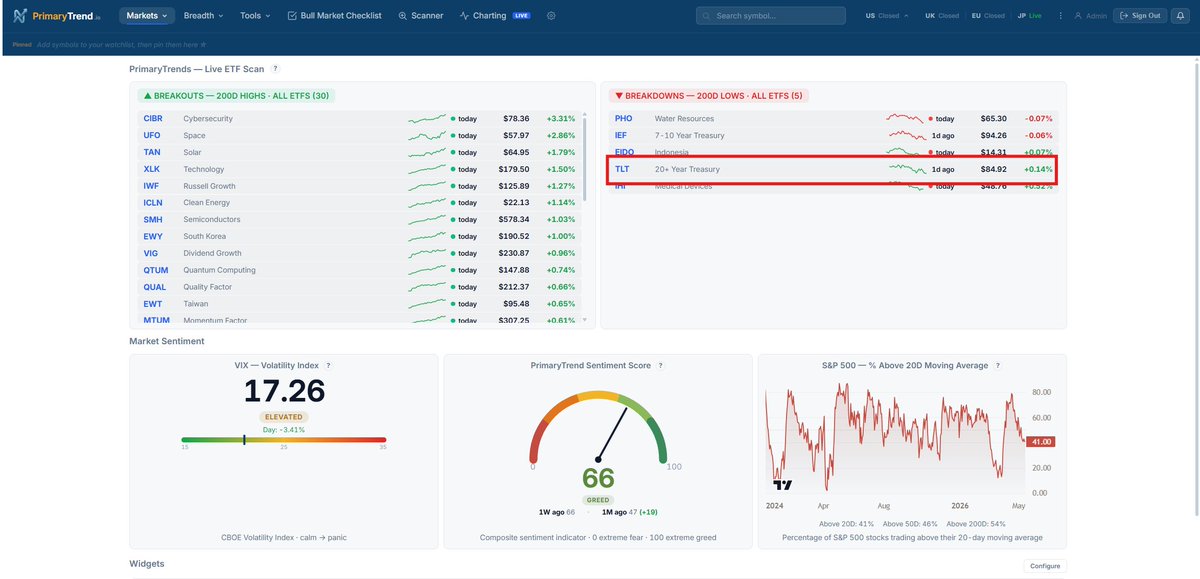The height and width of the screenshot is (579, 1200).
Task: Open the XLK ticker link
Action: tap(152, 169)
